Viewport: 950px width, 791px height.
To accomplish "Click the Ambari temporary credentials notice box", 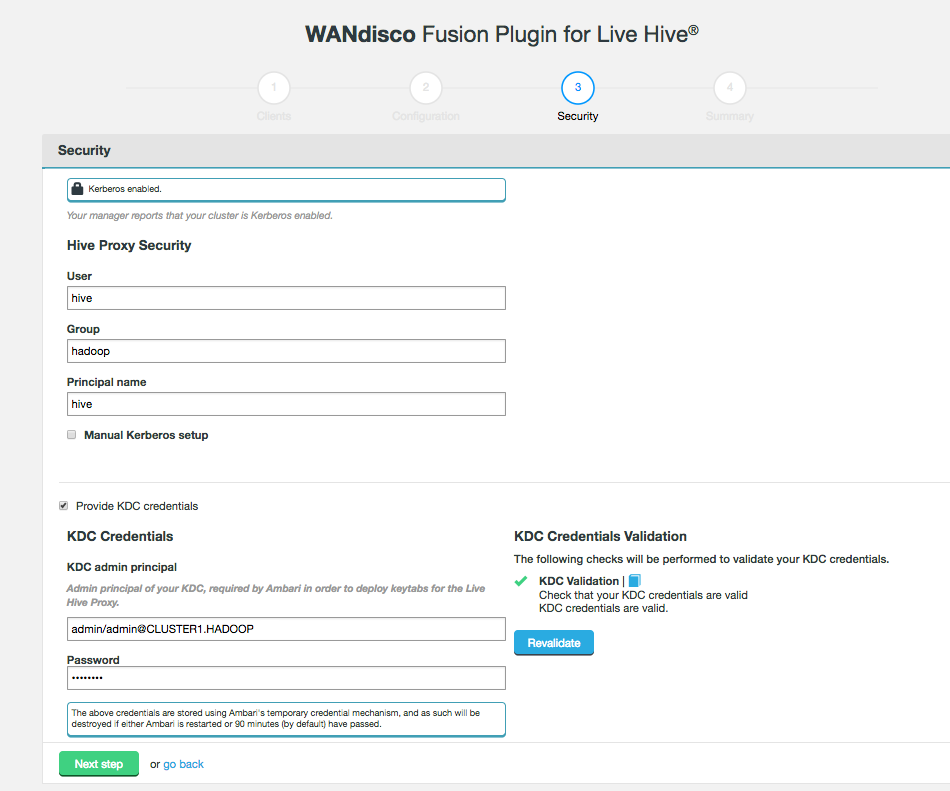I will pyautogui.click(x=286, y=719).
